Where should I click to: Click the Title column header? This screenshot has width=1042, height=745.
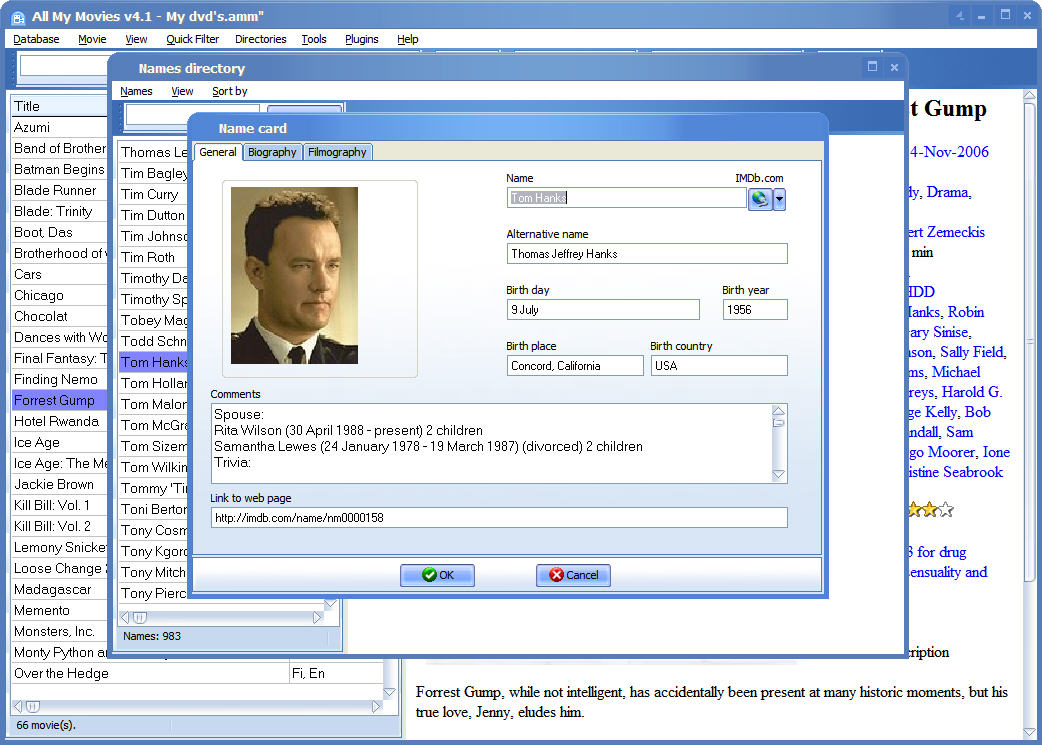click(59, 106)
